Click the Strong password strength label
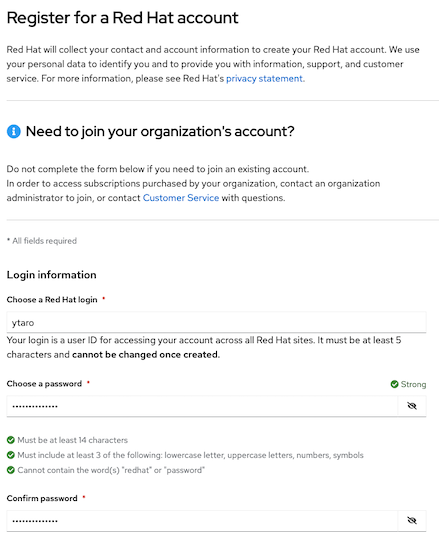 413,384
